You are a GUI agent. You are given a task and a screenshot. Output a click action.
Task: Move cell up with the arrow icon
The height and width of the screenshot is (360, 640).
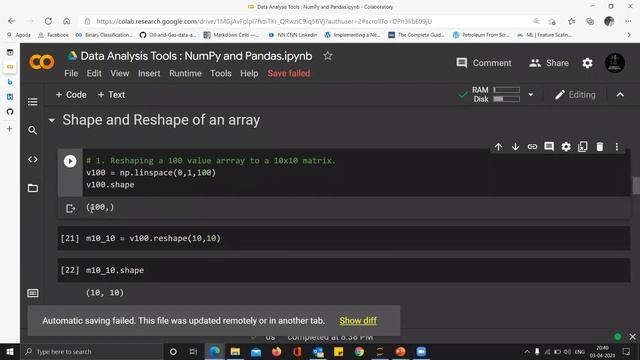[498, 147]
